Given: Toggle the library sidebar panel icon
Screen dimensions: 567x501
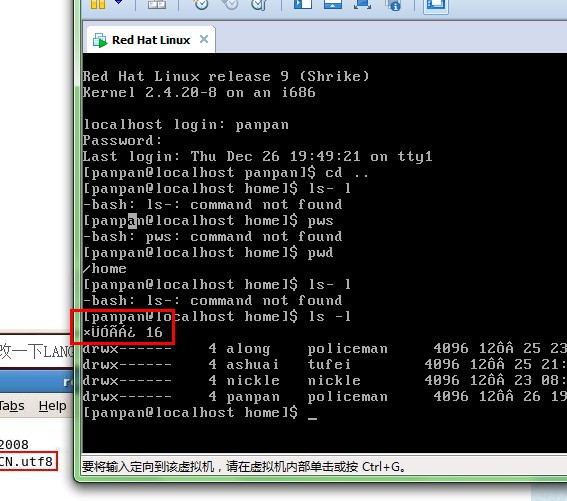Looking at the screenshot, I should pos(303,4).
